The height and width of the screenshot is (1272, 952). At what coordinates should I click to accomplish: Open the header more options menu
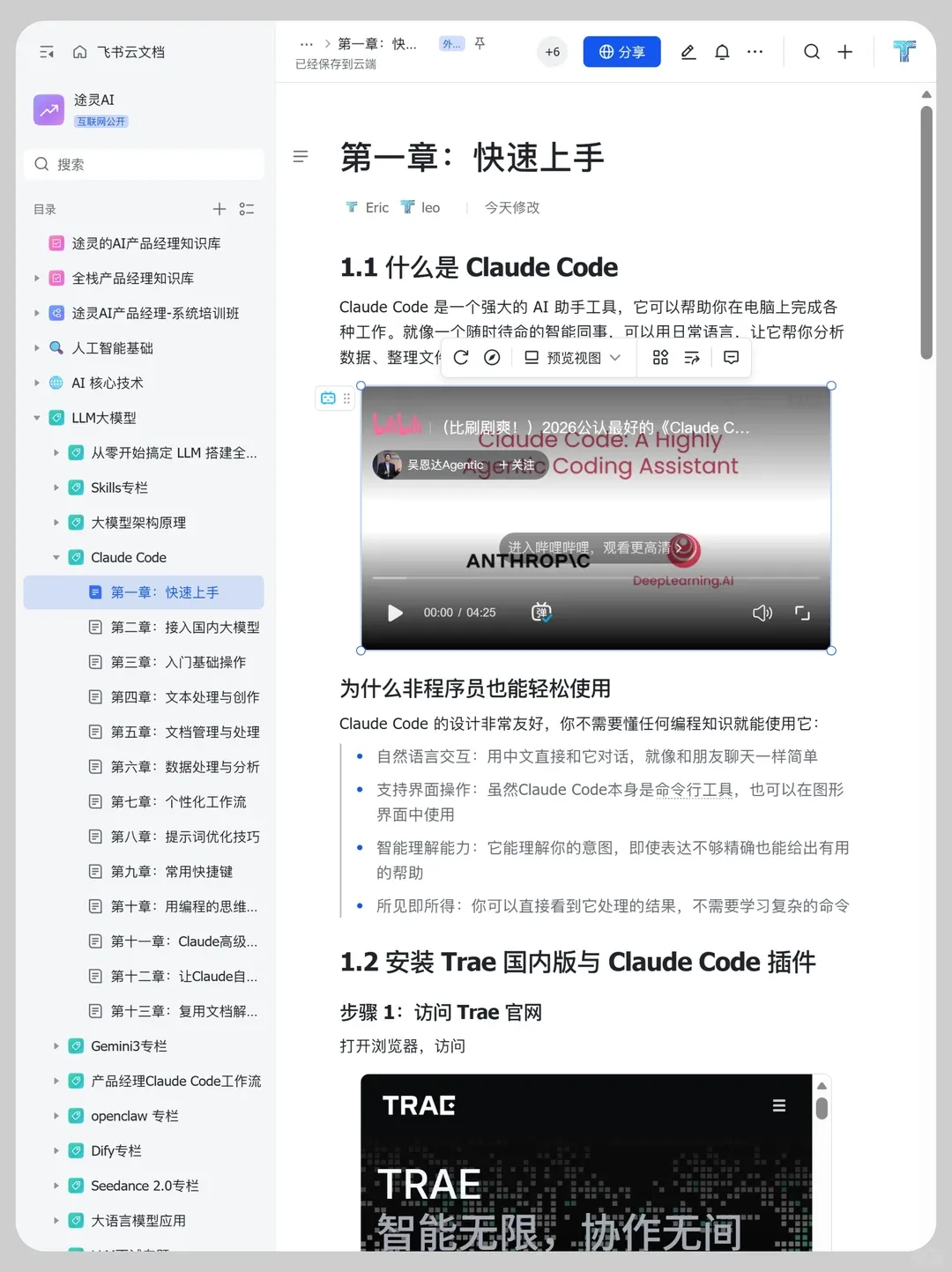[x=755, y=52]
